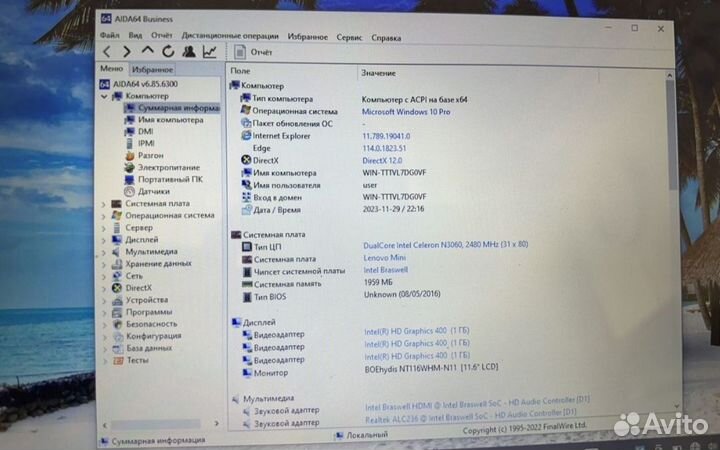Open Разгон overclock tree item
720x450 pixels.
coord(151,155)
